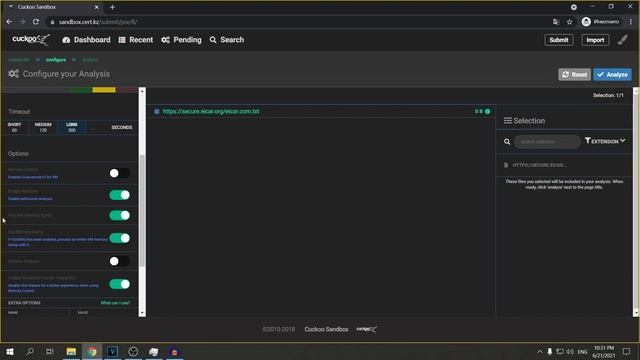The image size is (640, 360).
Task: Click the options panel scroll-down arrow
Action: pos(142,313)
